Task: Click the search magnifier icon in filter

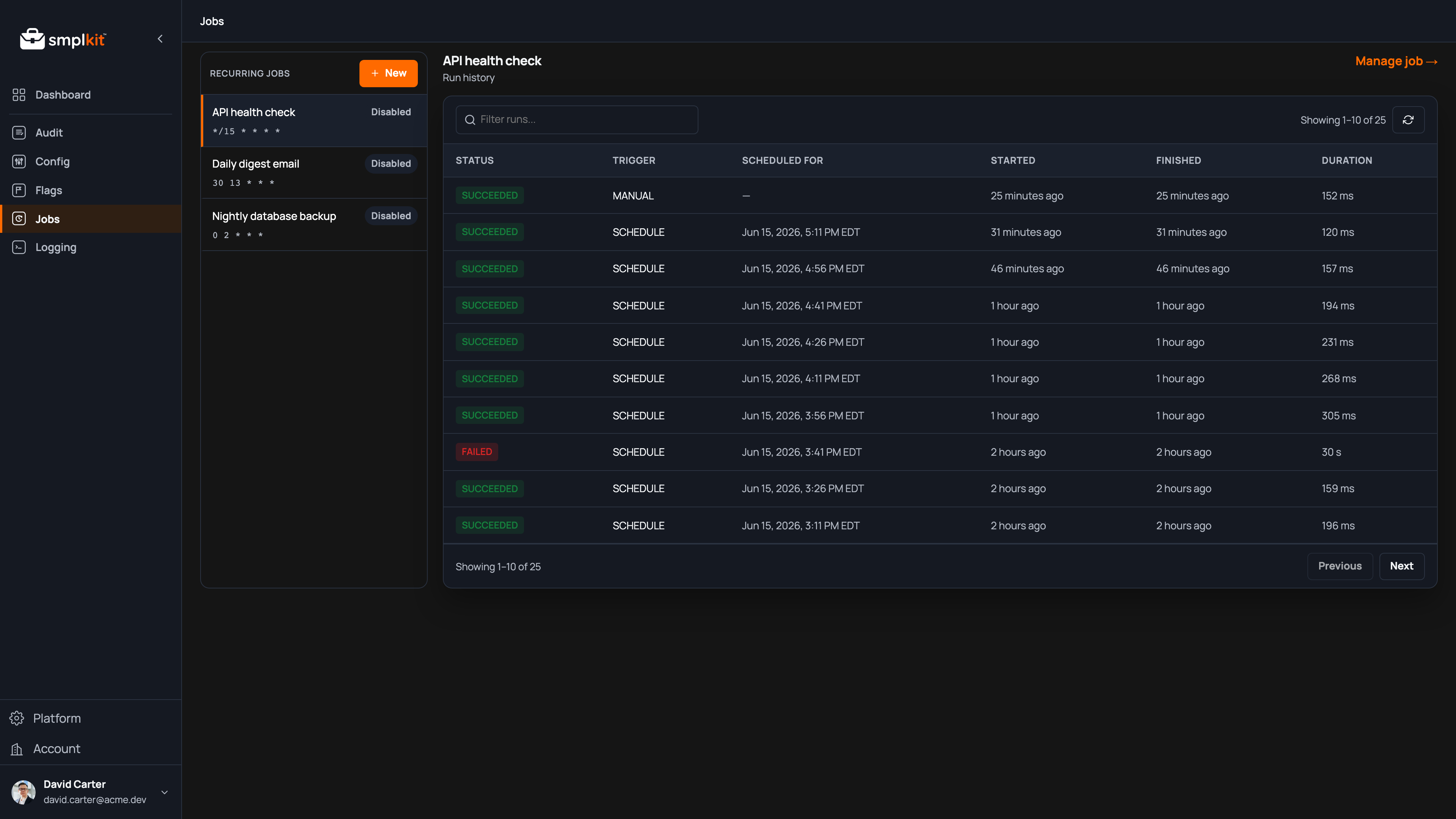Action: tap(470, 120)
